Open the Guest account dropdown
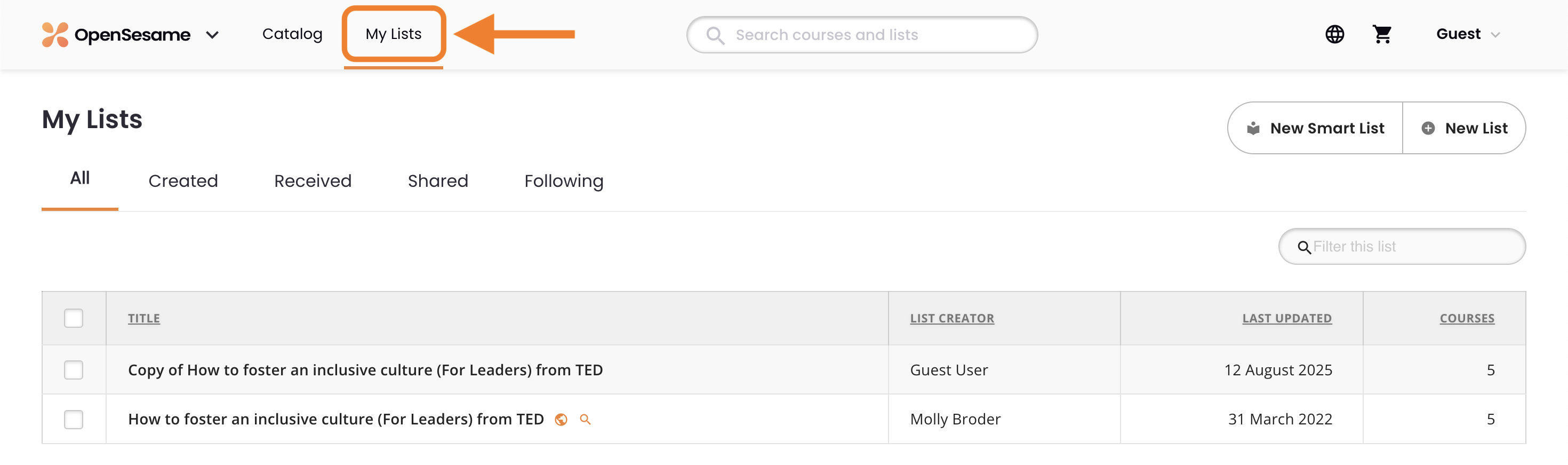This screenshot has height=465, width=1568. click(1468, 34)
